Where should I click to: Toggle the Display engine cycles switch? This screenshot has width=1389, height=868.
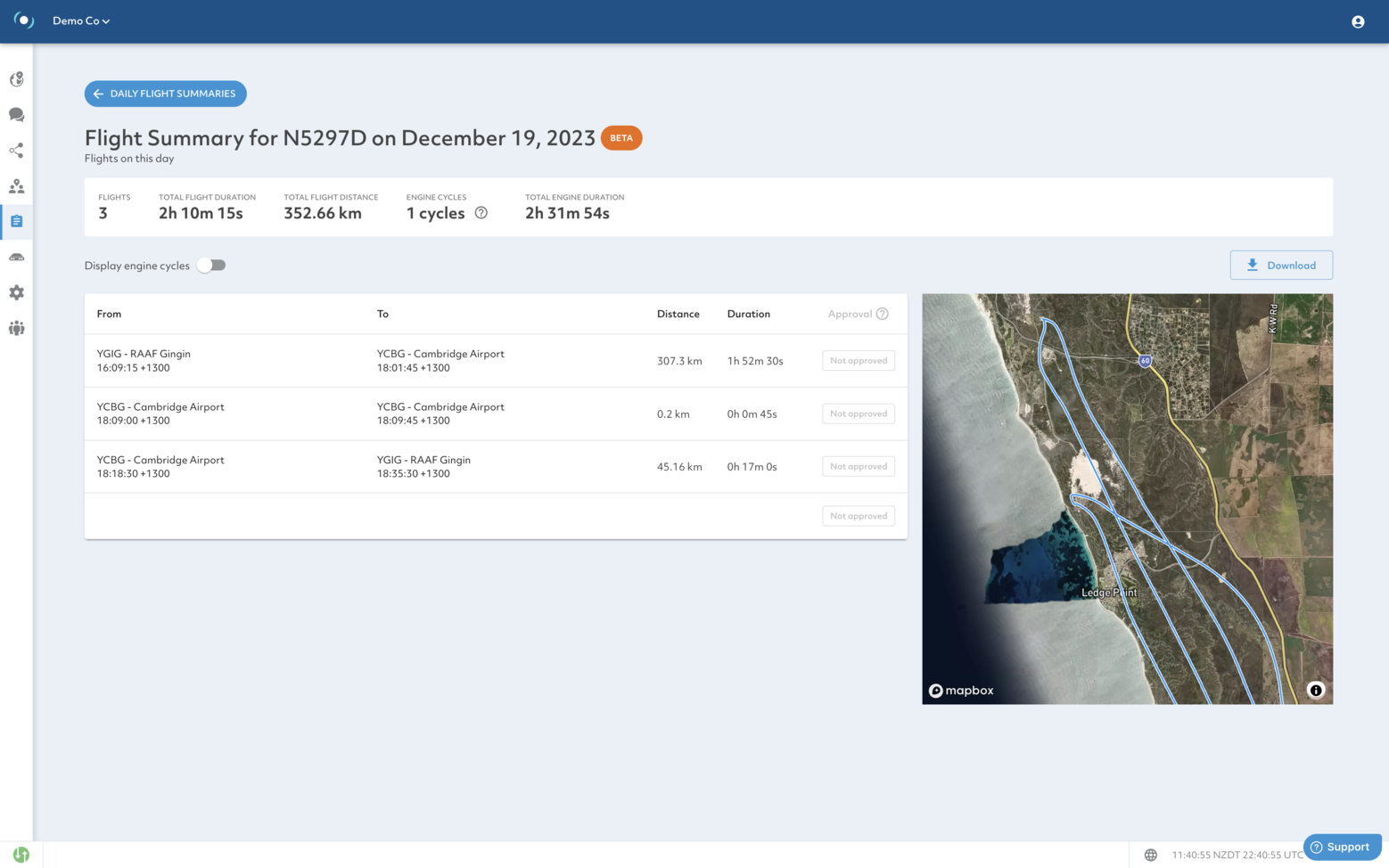[212, 266]
